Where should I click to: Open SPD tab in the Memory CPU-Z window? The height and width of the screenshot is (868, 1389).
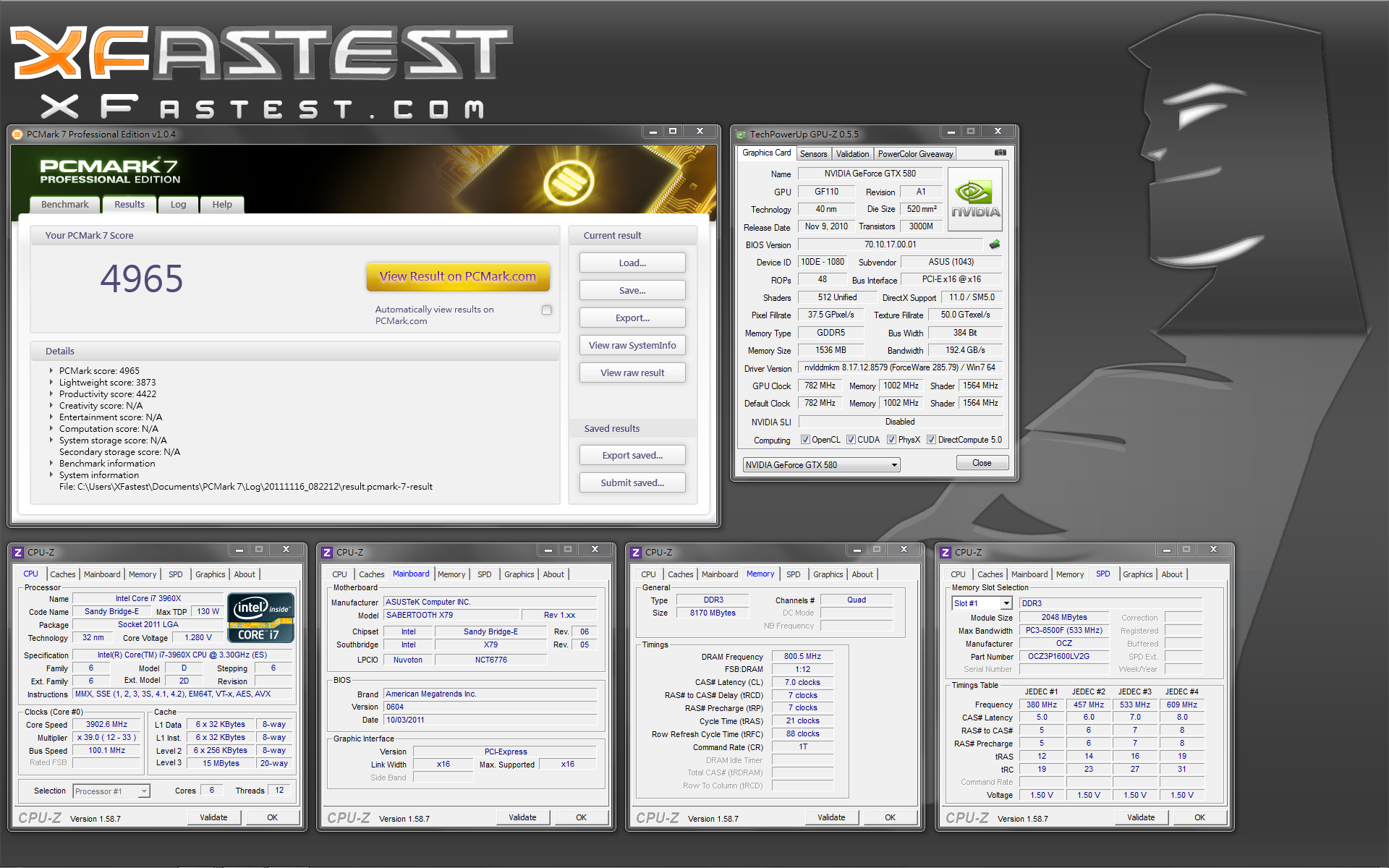[x=793, y=574]
